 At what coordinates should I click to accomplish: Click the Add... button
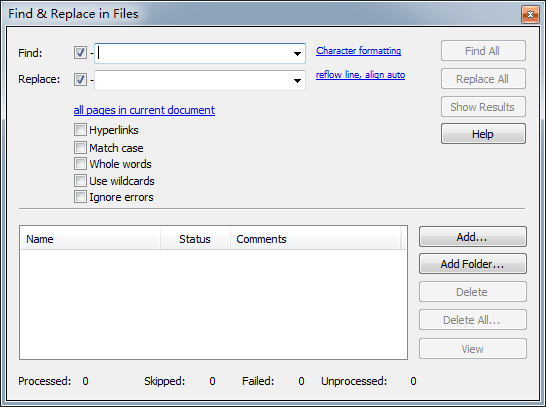point(473,237)
